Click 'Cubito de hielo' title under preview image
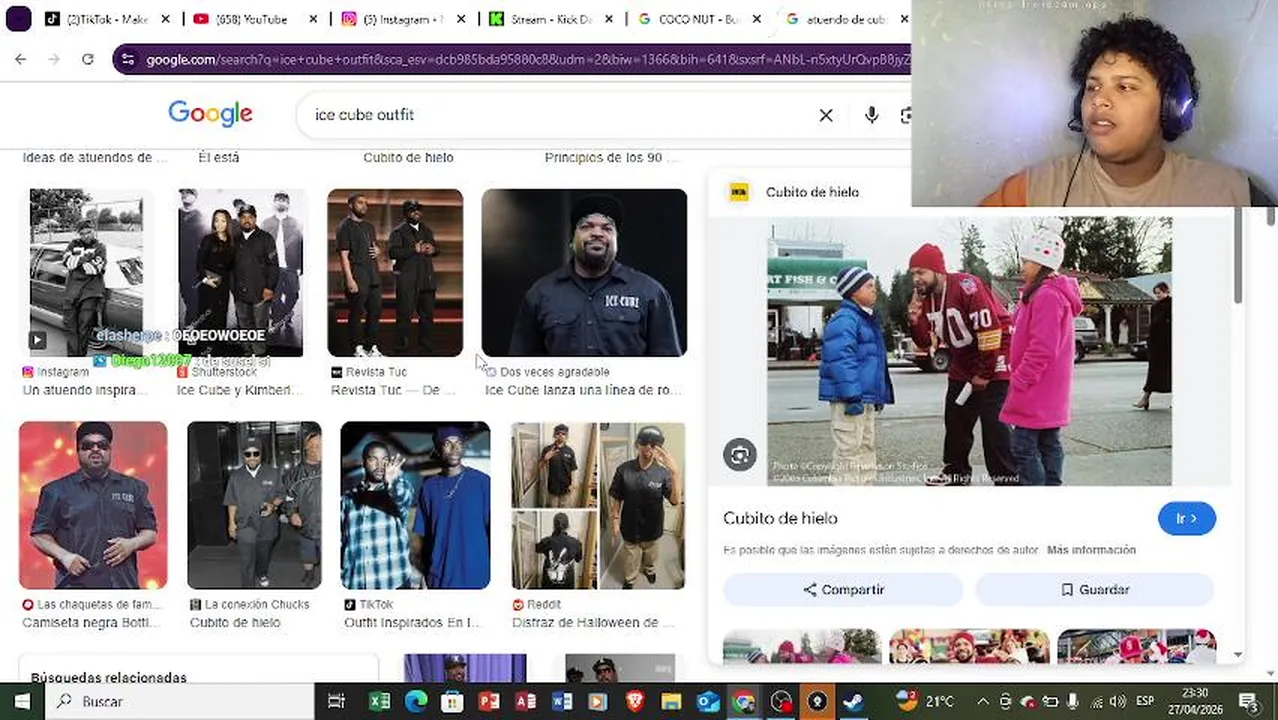 pos(780,519)
